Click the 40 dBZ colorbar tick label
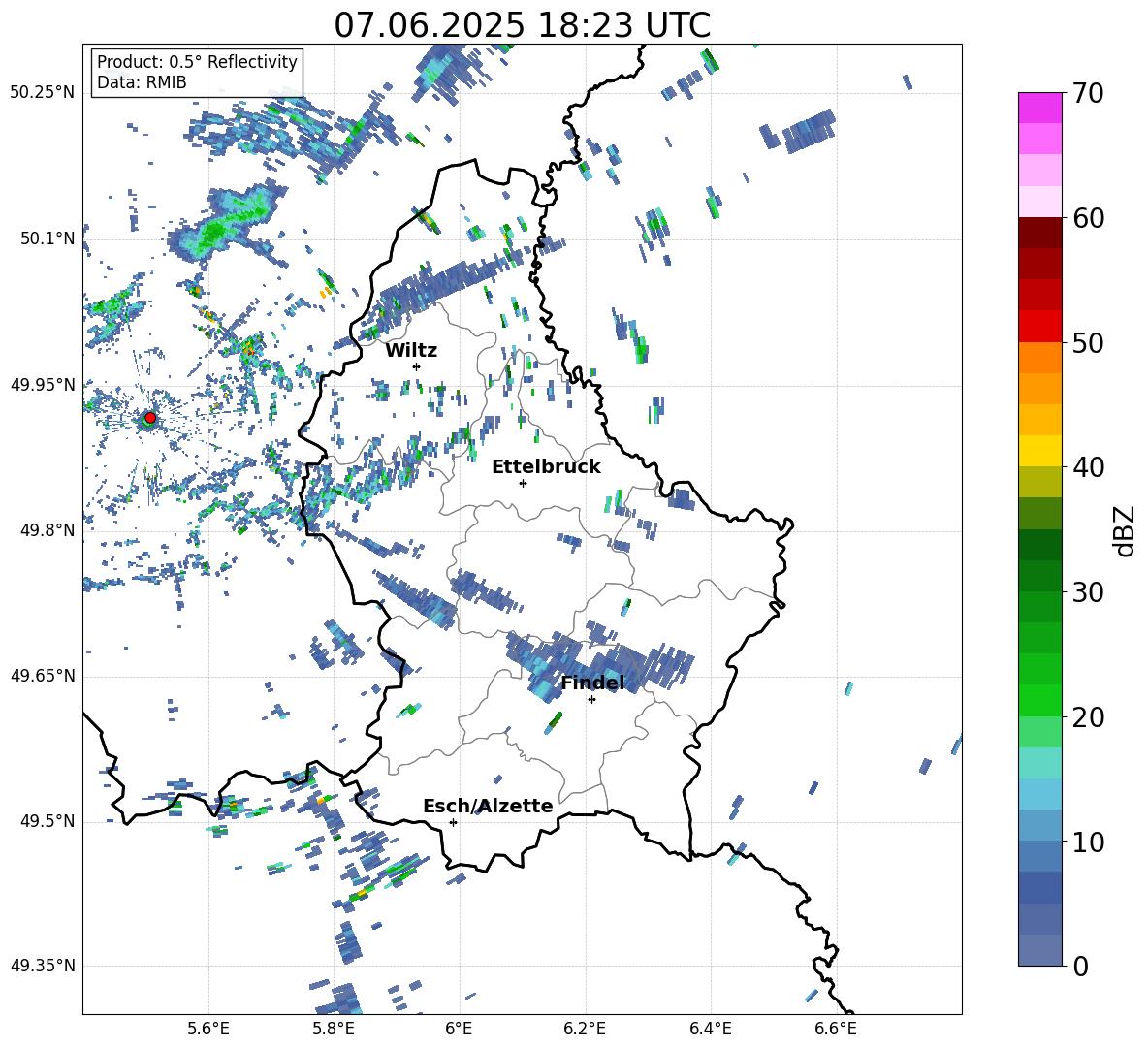 (x=1088, y=467)
